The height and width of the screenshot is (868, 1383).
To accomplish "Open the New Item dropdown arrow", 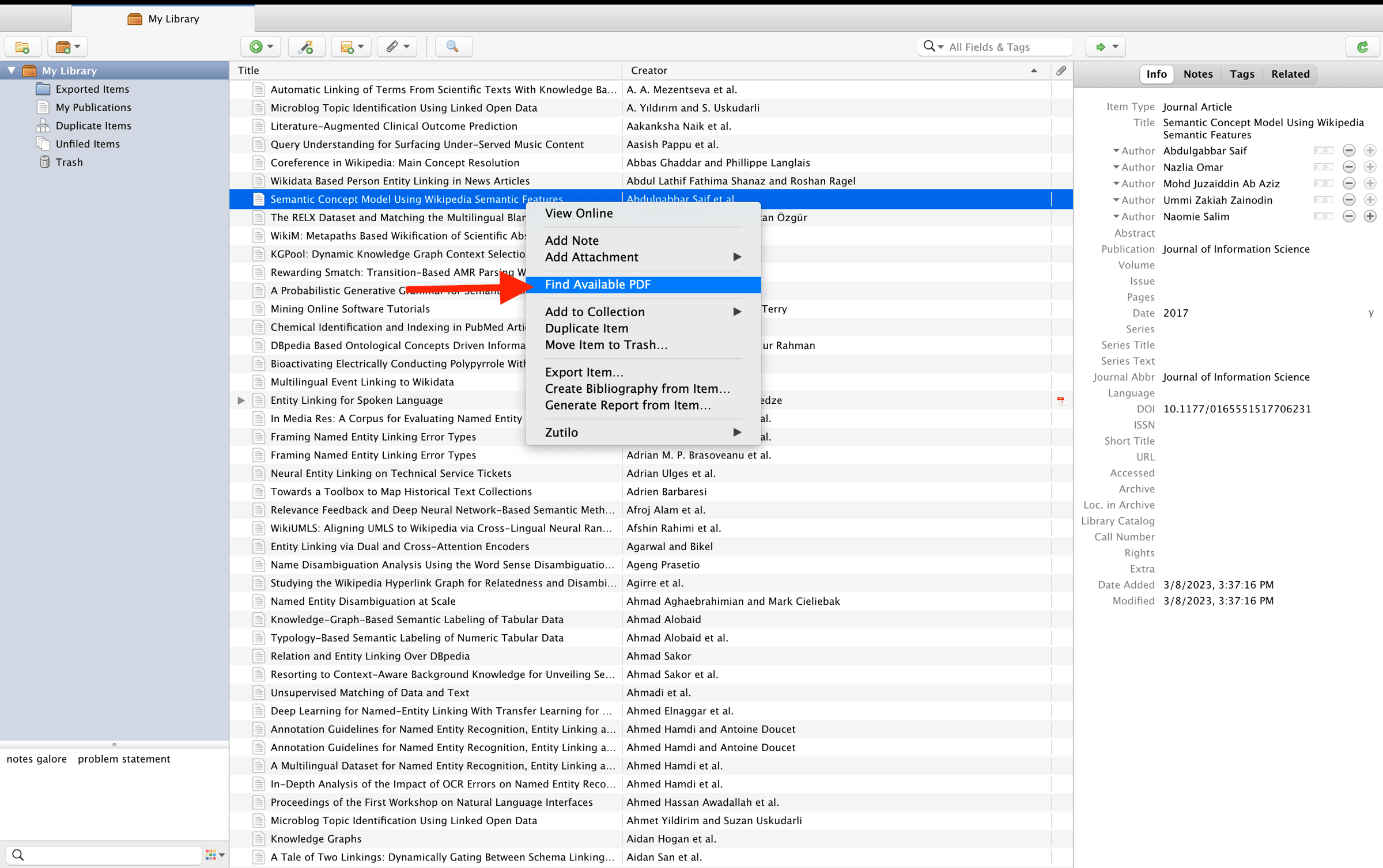I will point(269,47).
